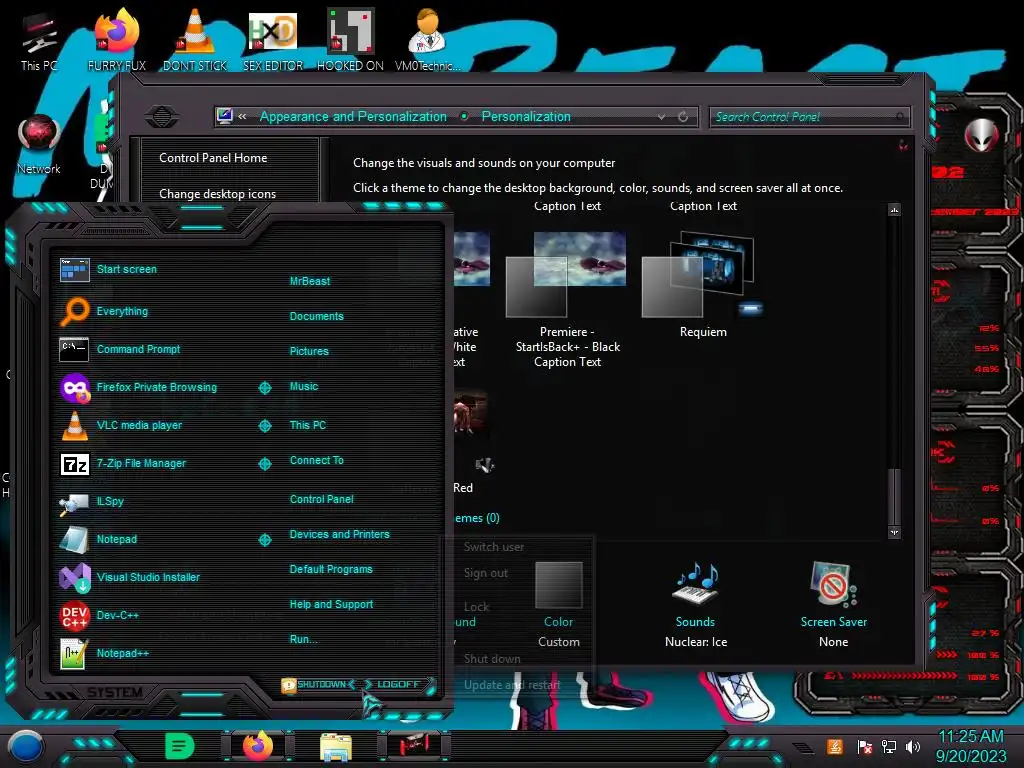This screenshot has width=1024, height=768.
Task: Expand VLC media player jump list
Action: (x=264, y=426)
